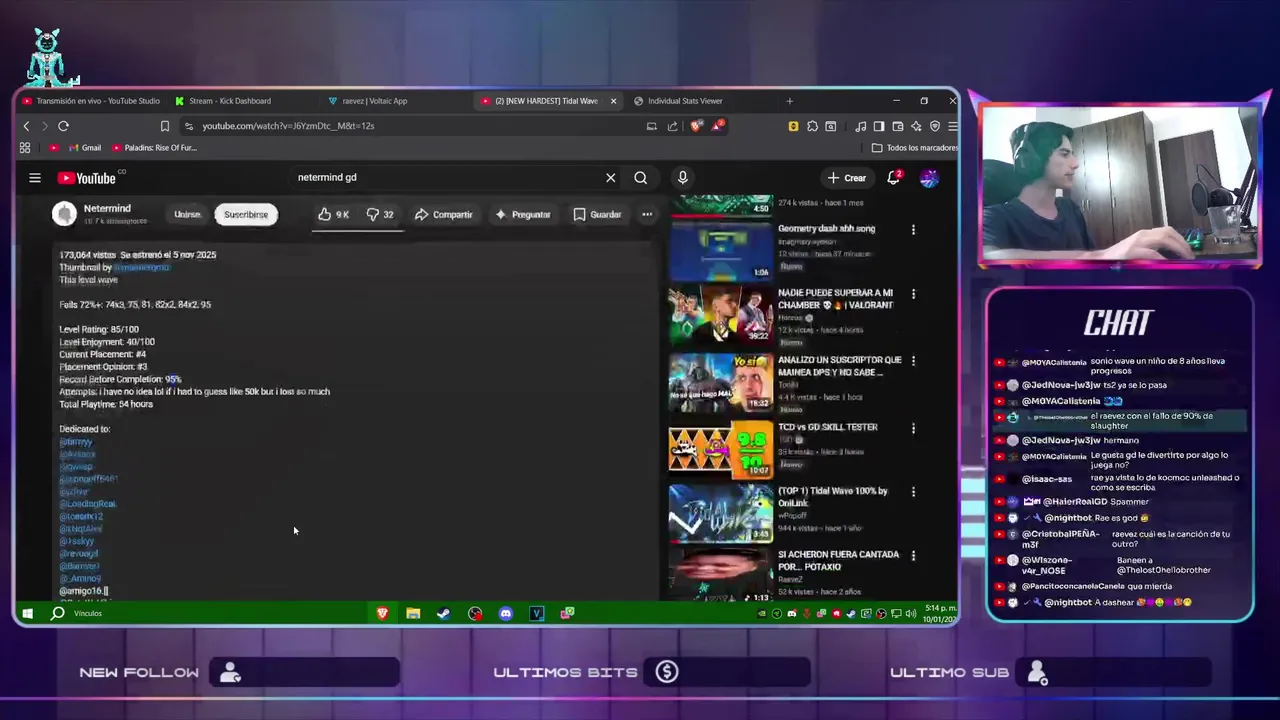Reload the browser page
The height and width of the screenshot is (720, 1280).
63,126
